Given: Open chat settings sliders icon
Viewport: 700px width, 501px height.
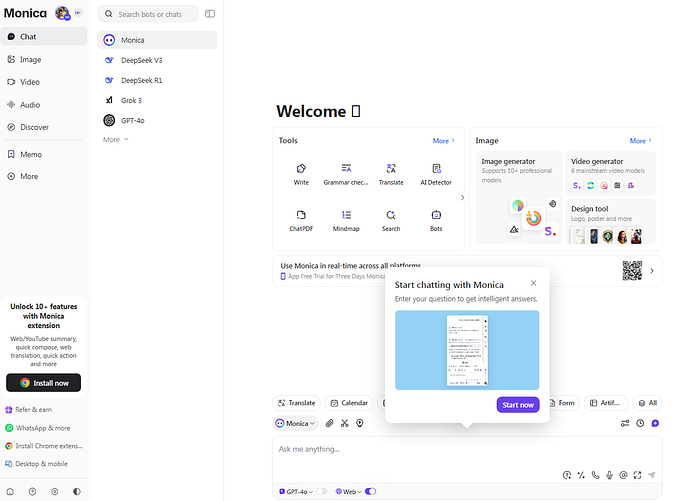Looking at the screenshot, I should [x=625, y=423].
